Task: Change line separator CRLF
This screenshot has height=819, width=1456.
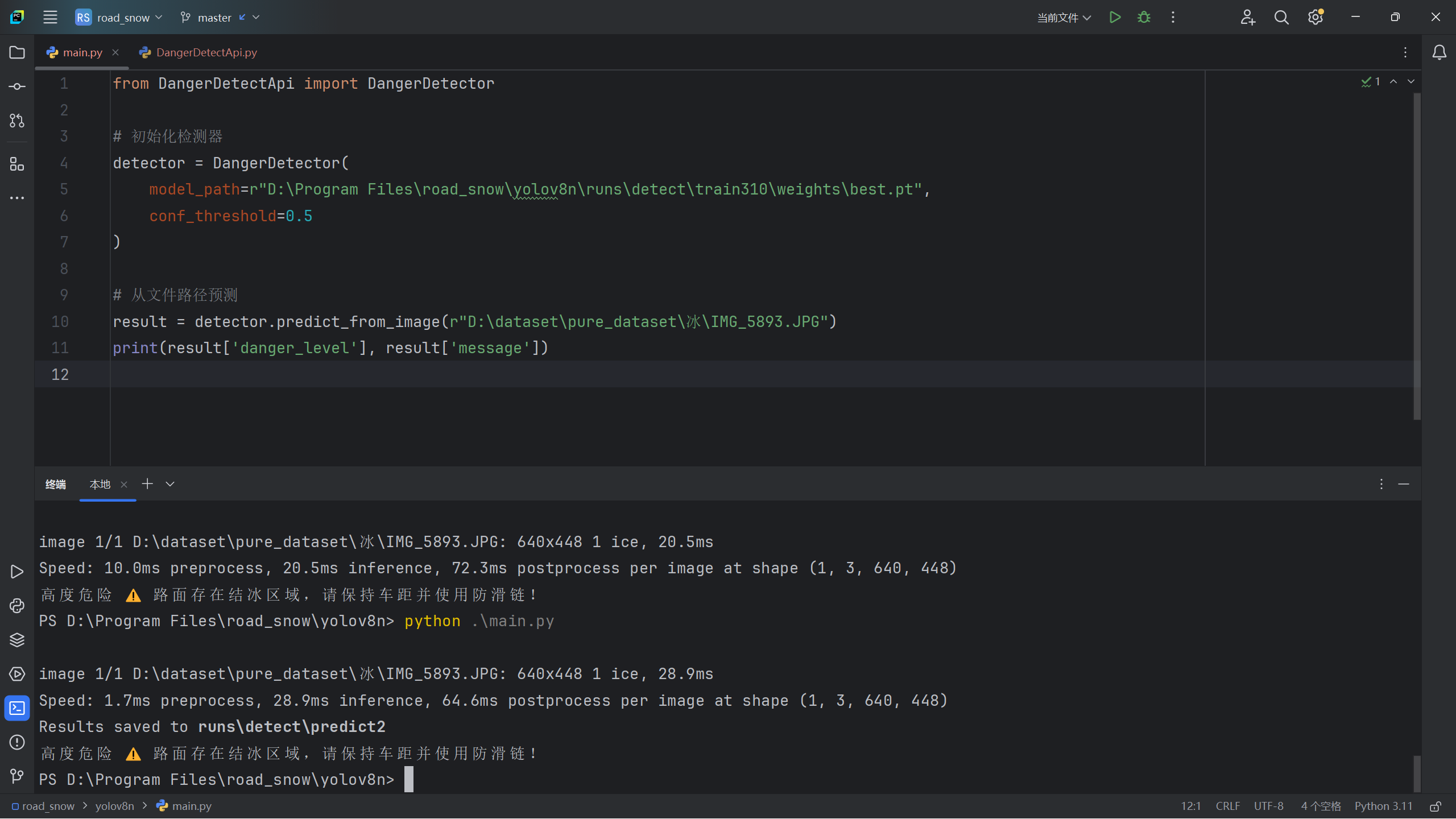Action: pos(1227,806)
